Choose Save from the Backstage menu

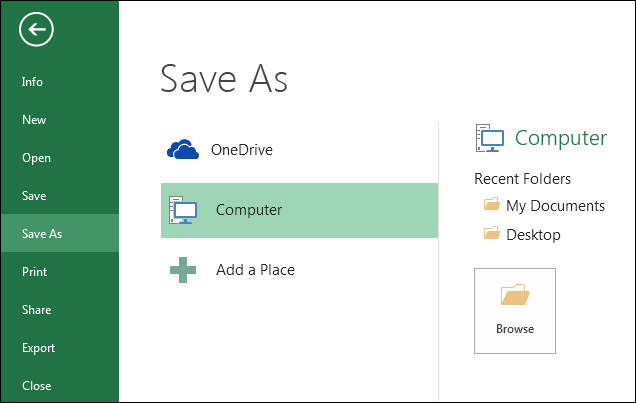click(x=34, y=196)
